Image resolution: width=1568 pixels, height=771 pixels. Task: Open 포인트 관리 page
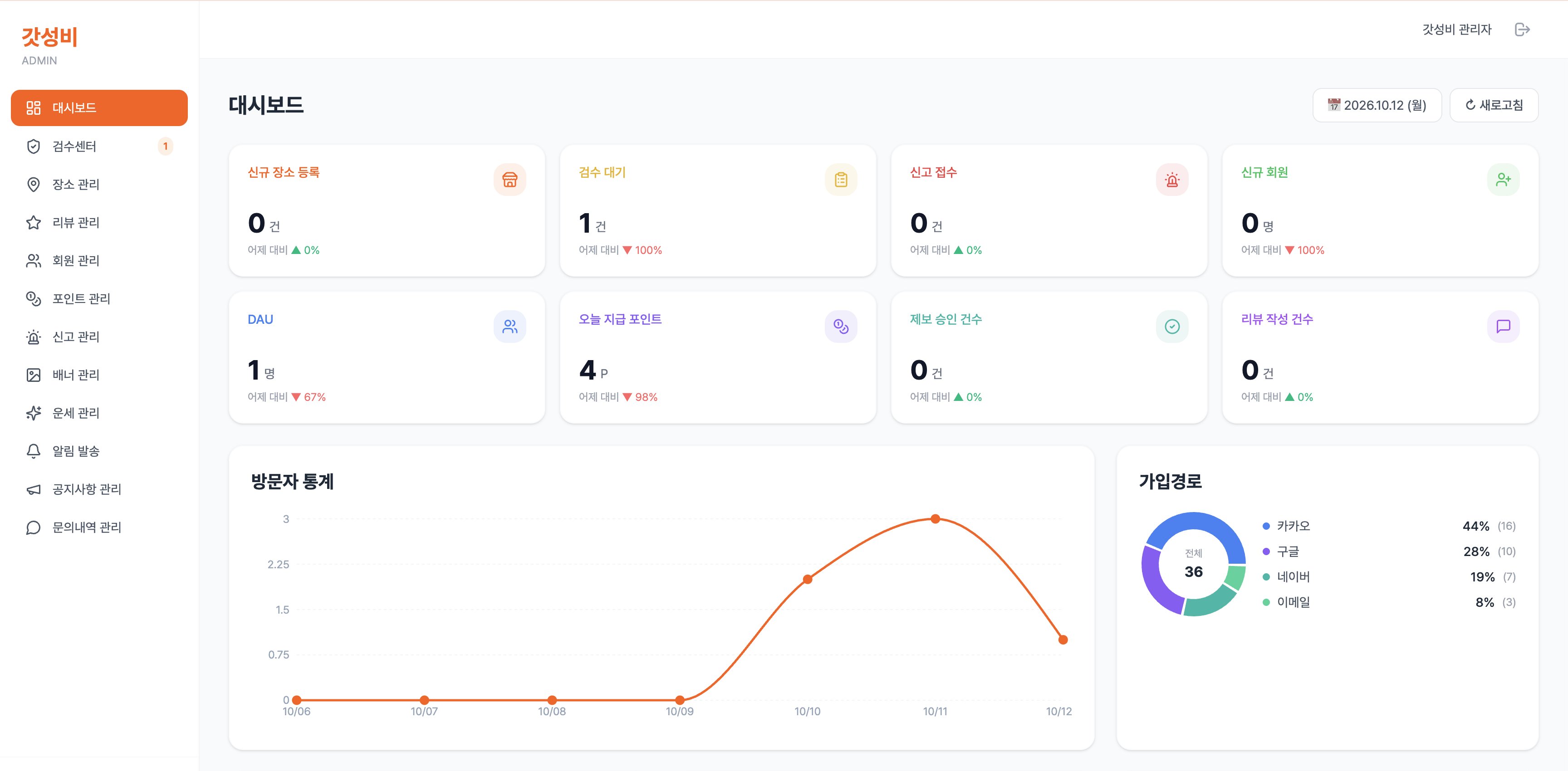click(x=99, y=299)
